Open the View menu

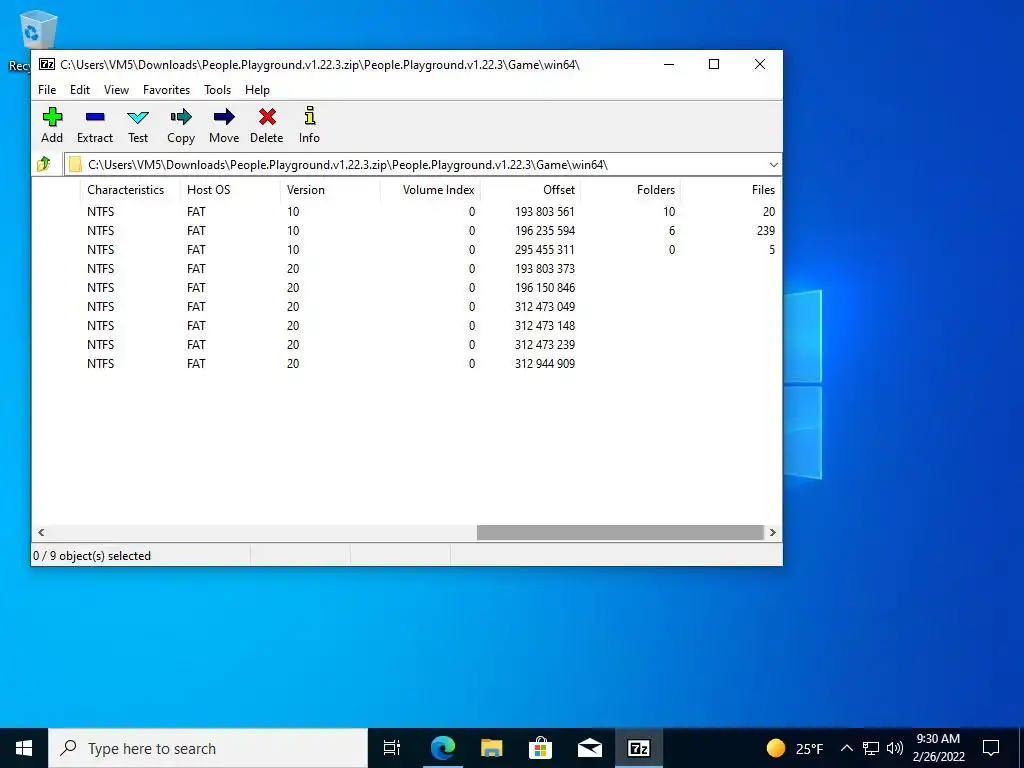(116, 89)
